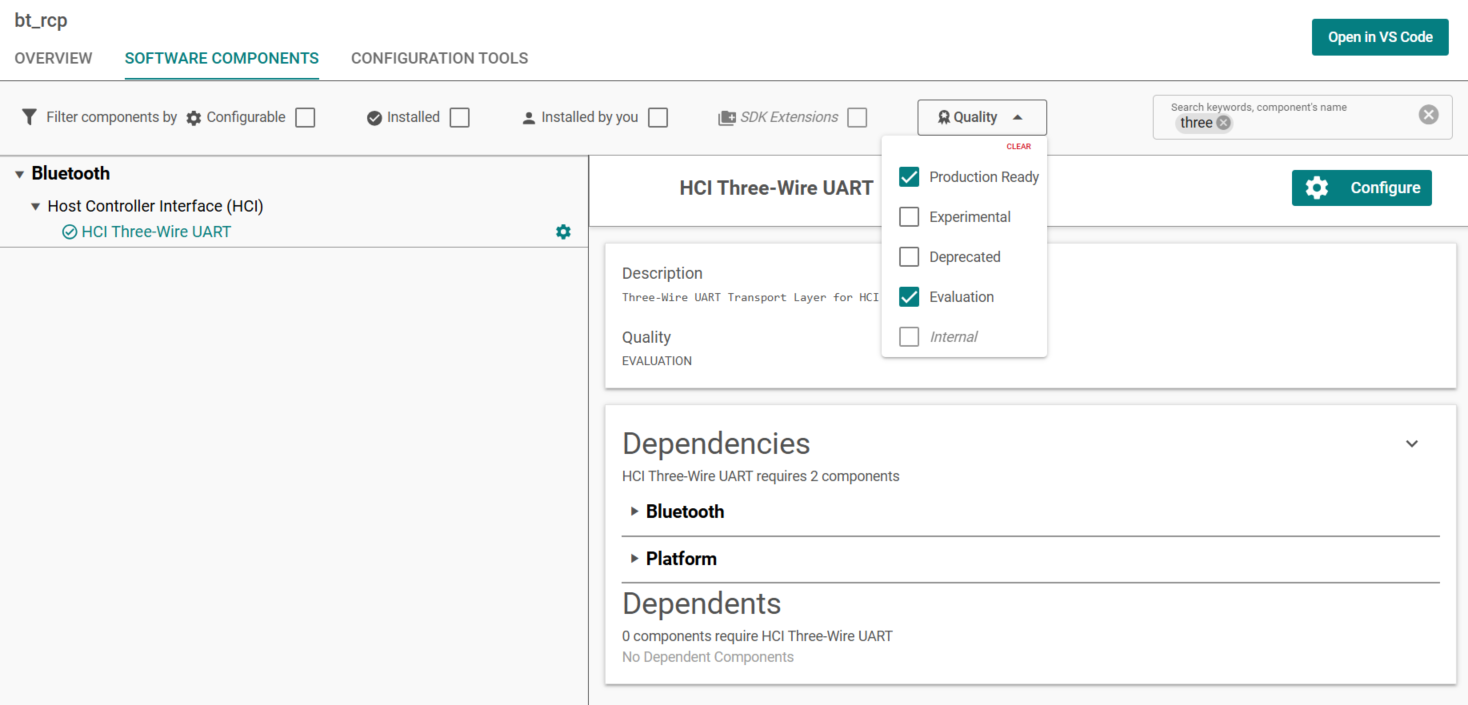Viewport: 1468px width, 705px height.
Task: Enable the Configurable filter checkbox
Action: 305,118
